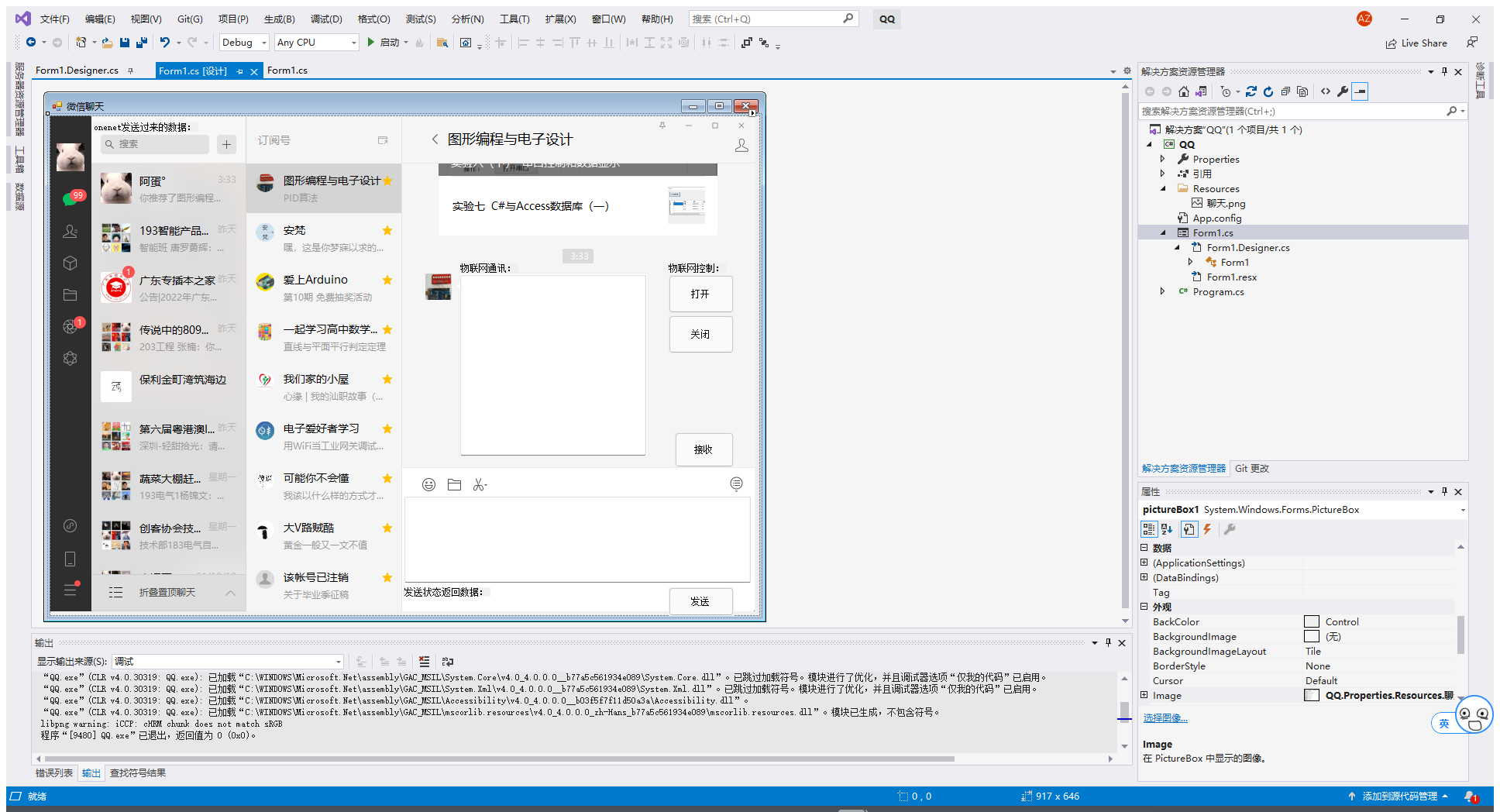Open the pictureBox1 object selector dropdown
The width and height of the screenshot is (1500, 812).
pos(1463,510)
